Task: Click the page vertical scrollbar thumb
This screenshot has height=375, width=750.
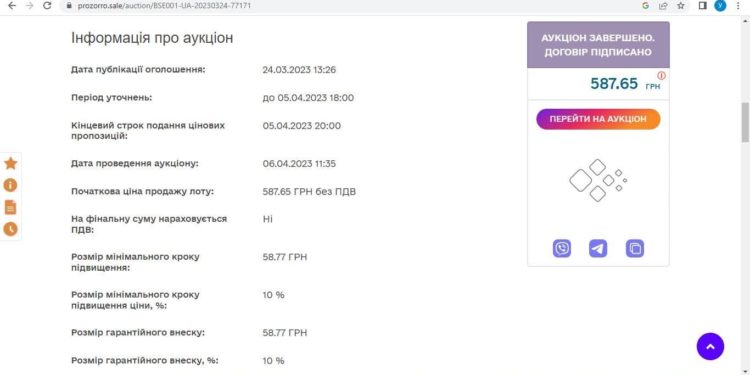Action: (x=745, y=122)
